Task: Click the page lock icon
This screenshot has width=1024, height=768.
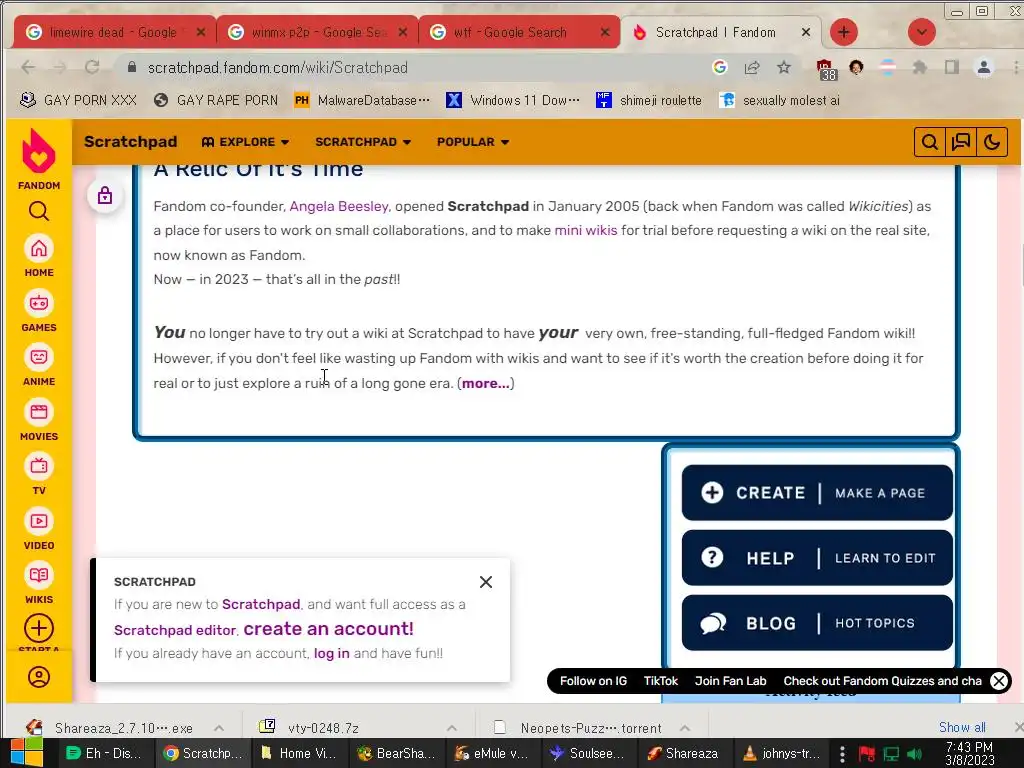Action: tap(104, 195)
